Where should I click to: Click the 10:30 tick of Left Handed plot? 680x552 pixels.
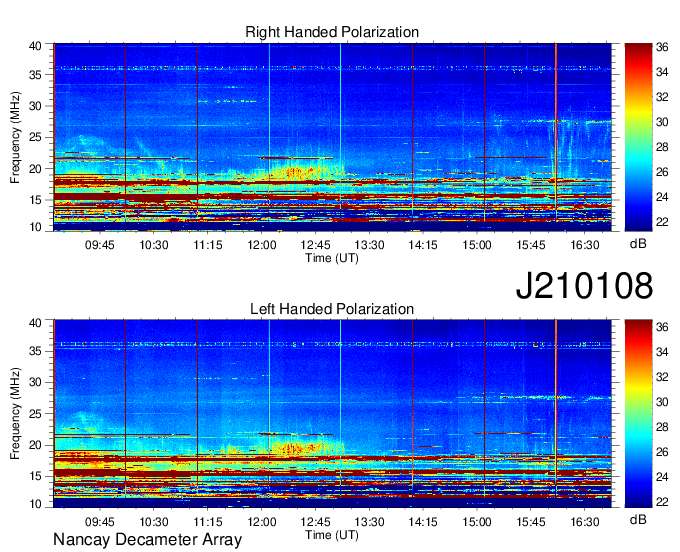[x=154, y=521]
